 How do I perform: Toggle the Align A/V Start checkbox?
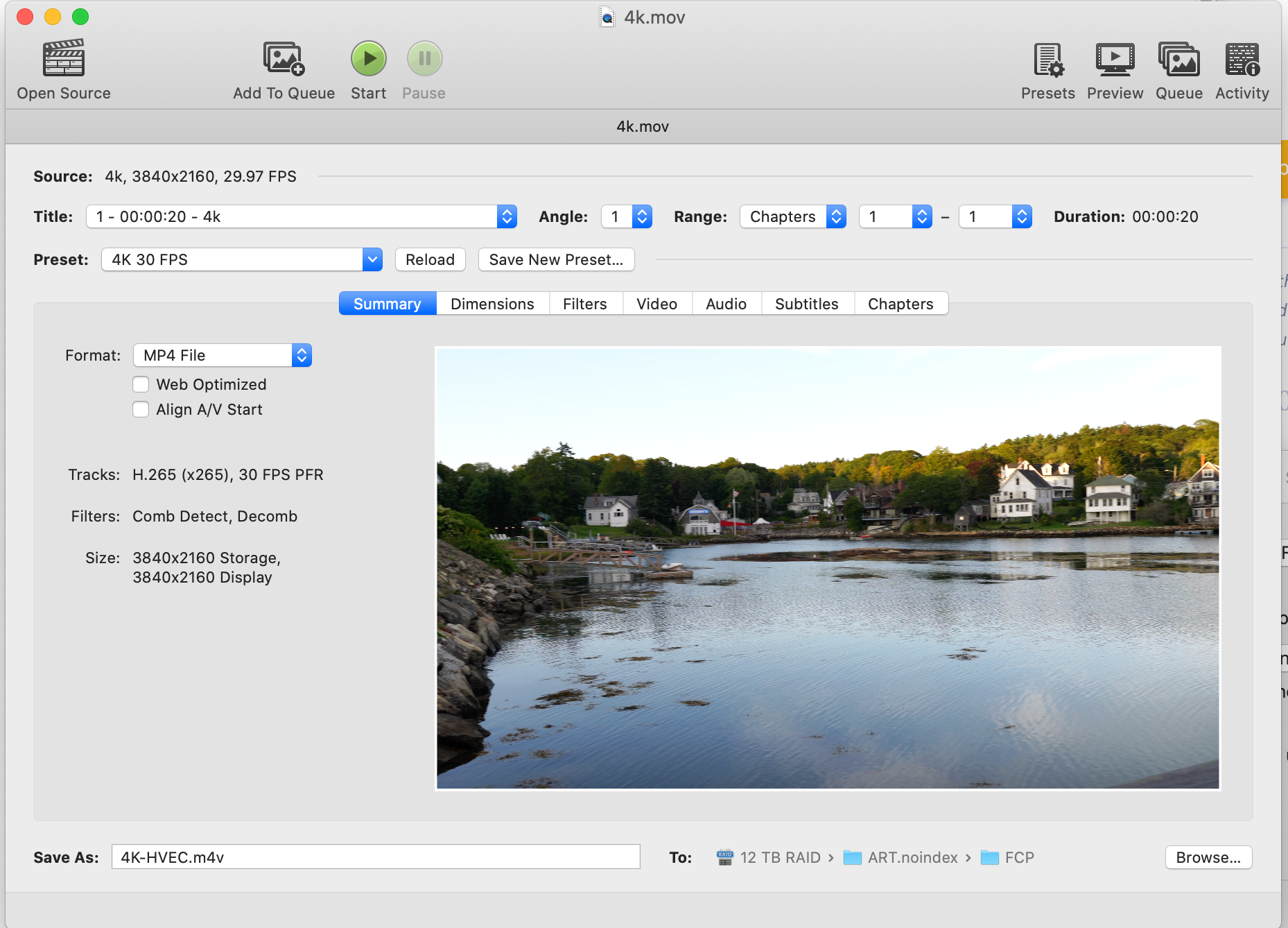point(141,409)
